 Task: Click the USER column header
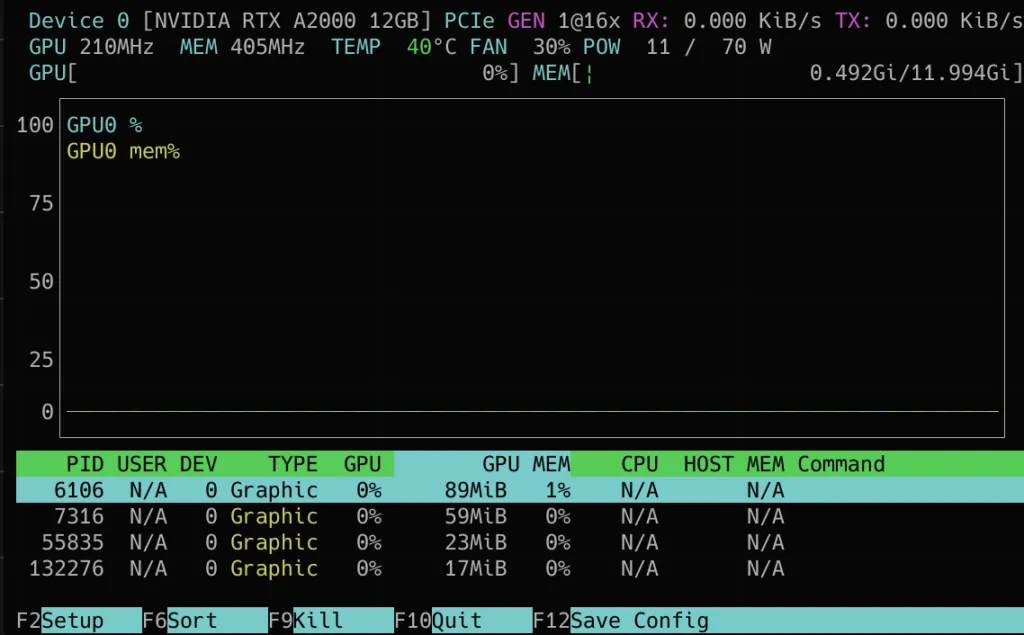pos(142,464)
